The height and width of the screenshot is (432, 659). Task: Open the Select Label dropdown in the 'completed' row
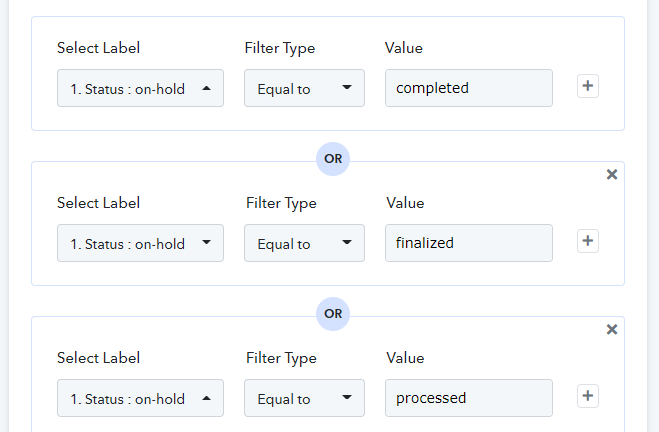coord(140,88)
